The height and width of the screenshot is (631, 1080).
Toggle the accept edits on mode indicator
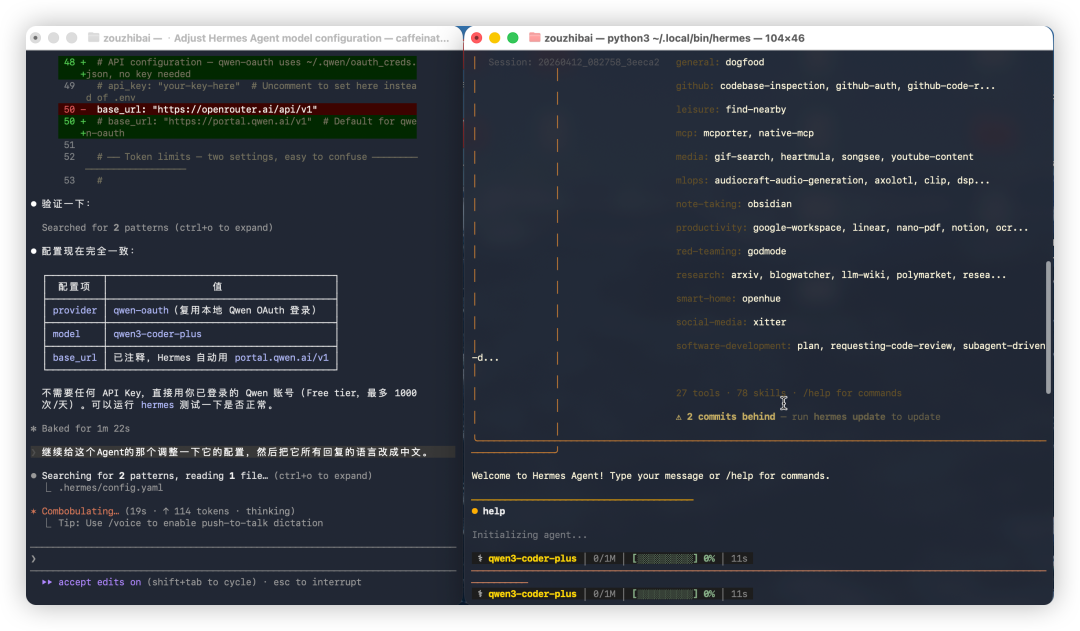click(99, 582)
